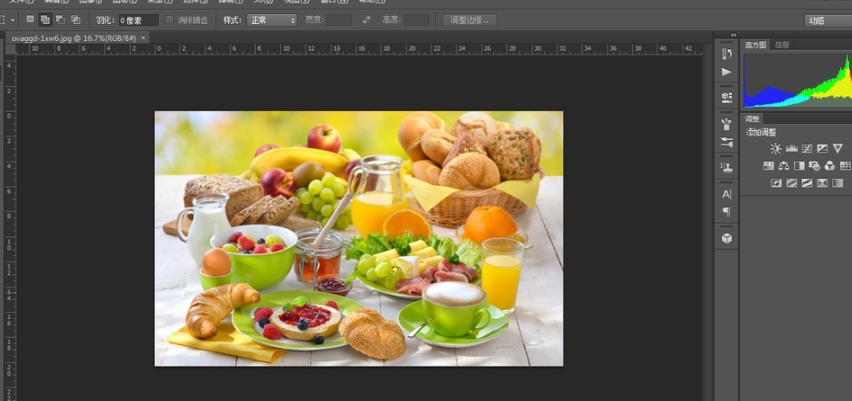852x401 pixels.
Task: Switch to the 直方图 Histogram tab
Action: 755,45
